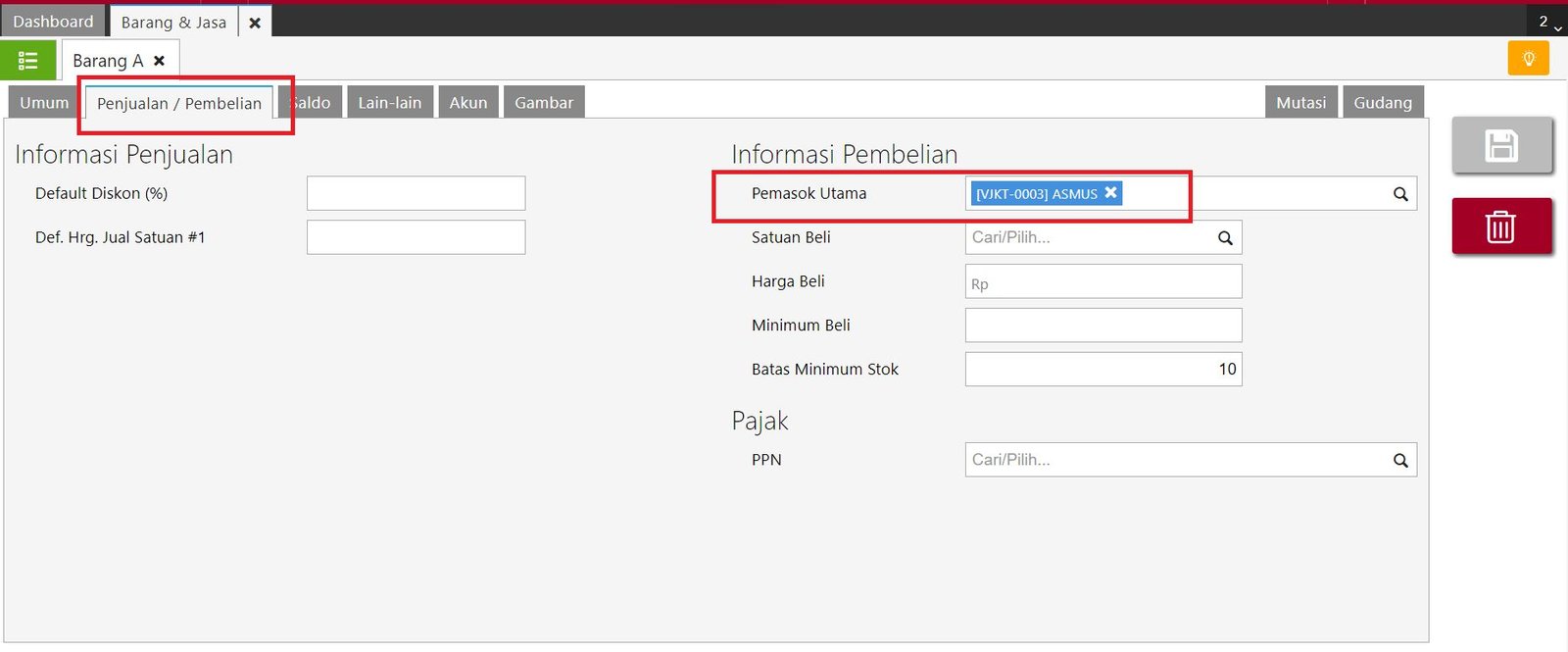This screenshot has width=1568, height=652.
Task: Click the Default Diskon (%) input field
Action: click(x=416, y=194)
